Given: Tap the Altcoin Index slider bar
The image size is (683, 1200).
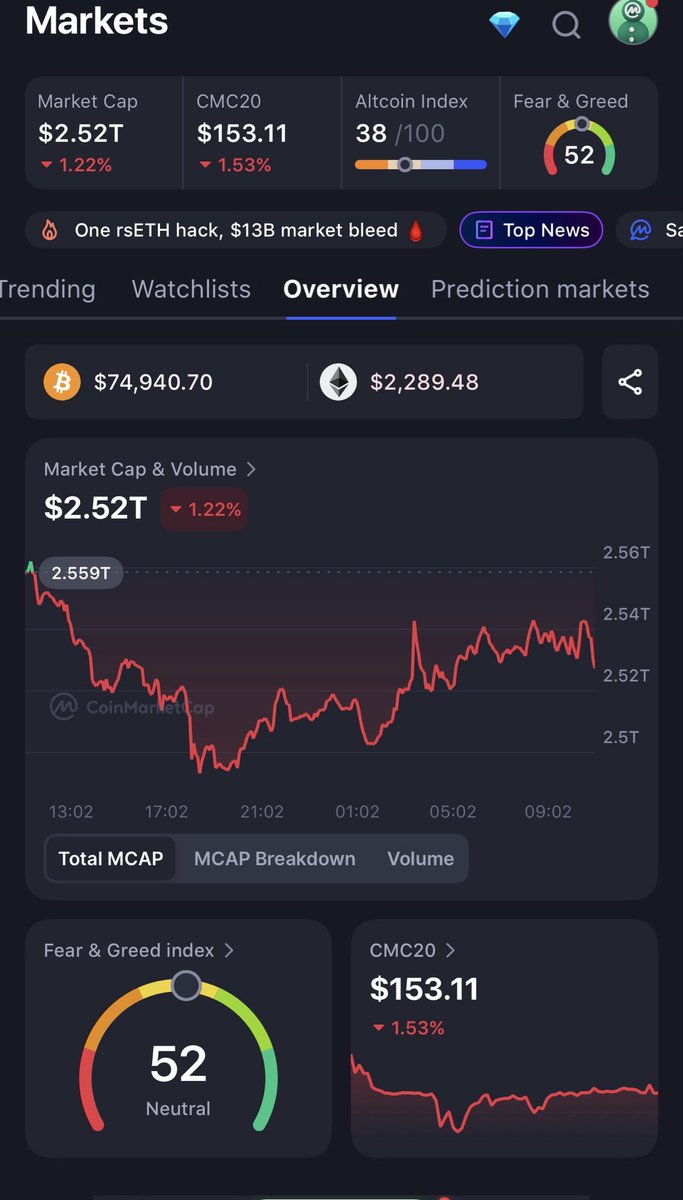Looking at the screenshot, I should click(421, 164).
